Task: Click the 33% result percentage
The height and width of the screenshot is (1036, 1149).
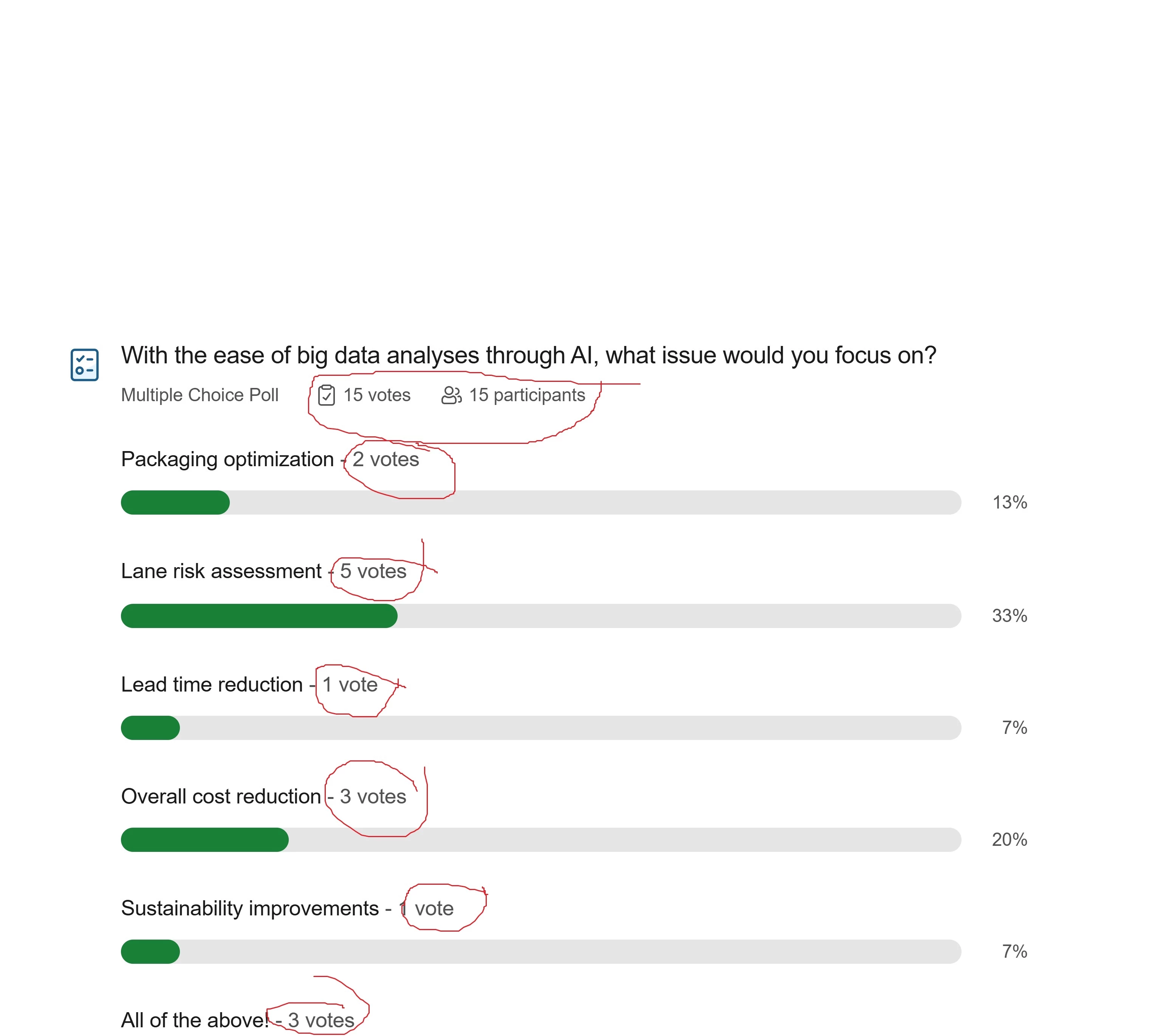Action: pyautogui.click(x=1010, y=616)
